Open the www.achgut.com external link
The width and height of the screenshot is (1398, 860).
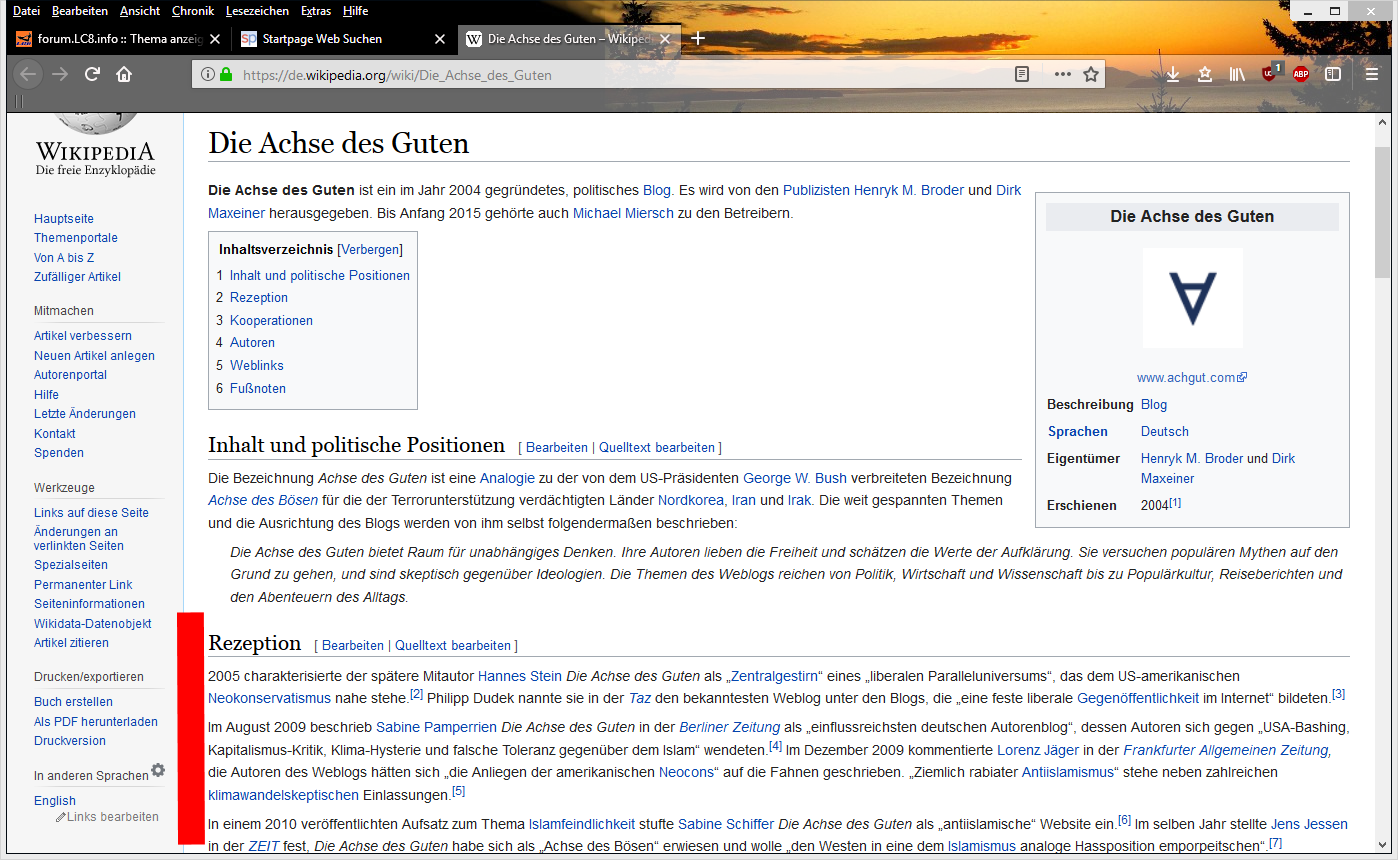tap(1186, 378)
